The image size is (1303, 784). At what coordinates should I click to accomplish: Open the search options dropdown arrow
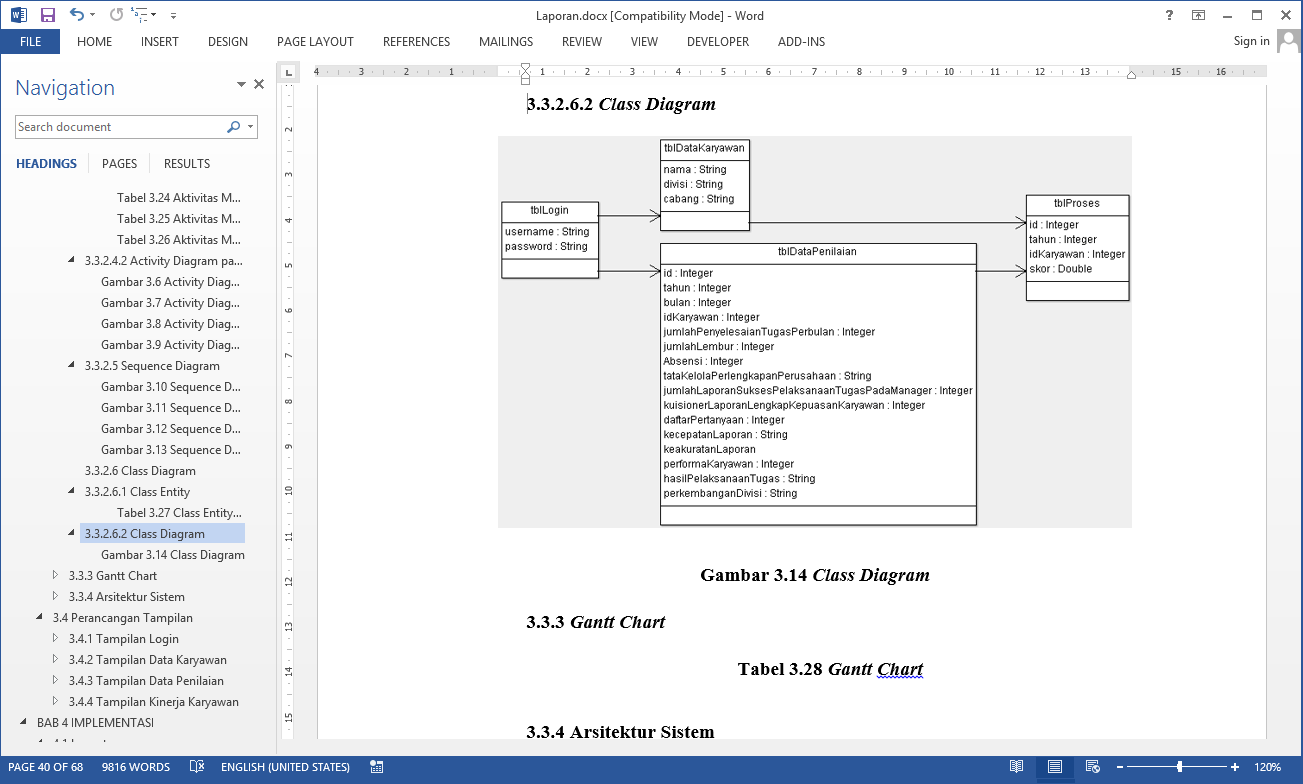coord(250,127)
